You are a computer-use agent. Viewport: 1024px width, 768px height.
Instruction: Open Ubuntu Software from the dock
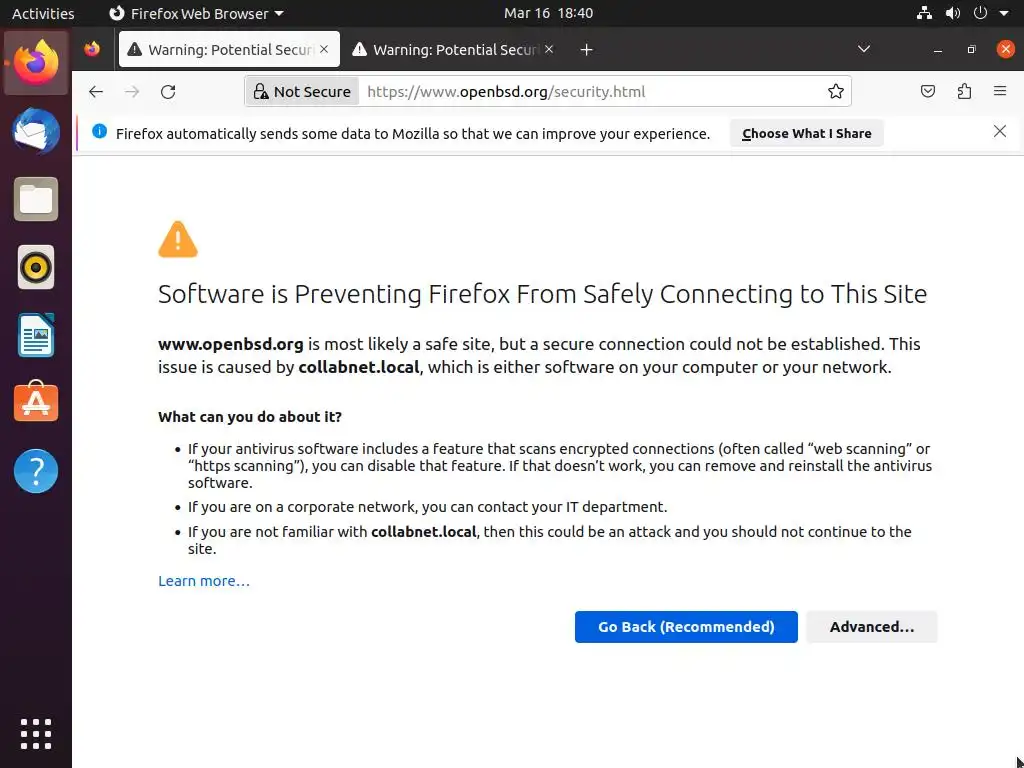pos(36,403)
